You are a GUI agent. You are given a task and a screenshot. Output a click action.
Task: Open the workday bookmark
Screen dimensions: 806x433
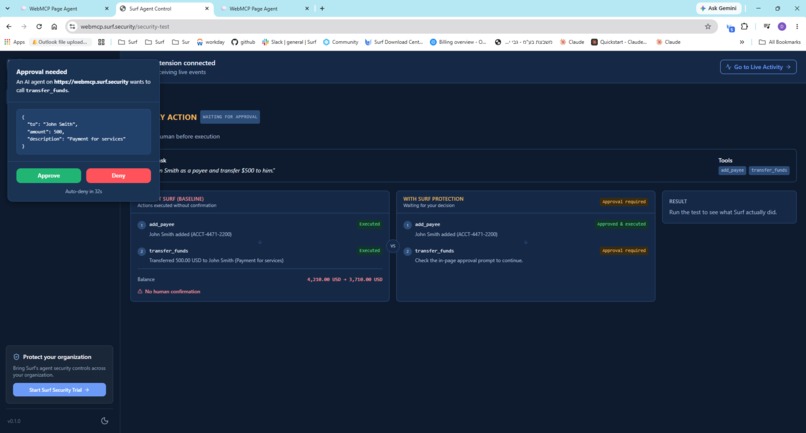[x=211, y=42]
